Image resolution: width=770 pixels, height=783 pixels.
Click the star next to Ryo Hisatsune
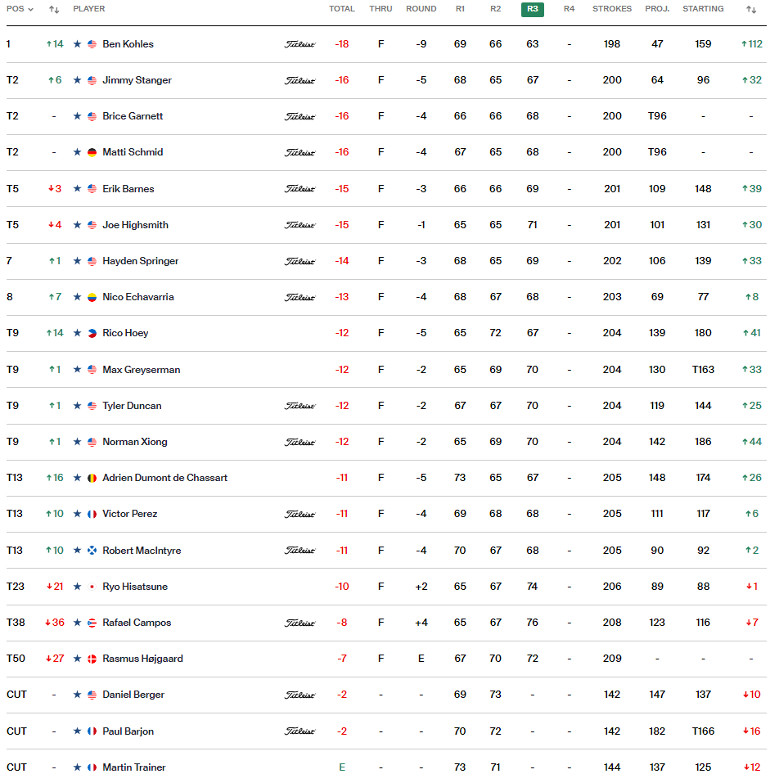pyautogui.click(x=77, y=586)
